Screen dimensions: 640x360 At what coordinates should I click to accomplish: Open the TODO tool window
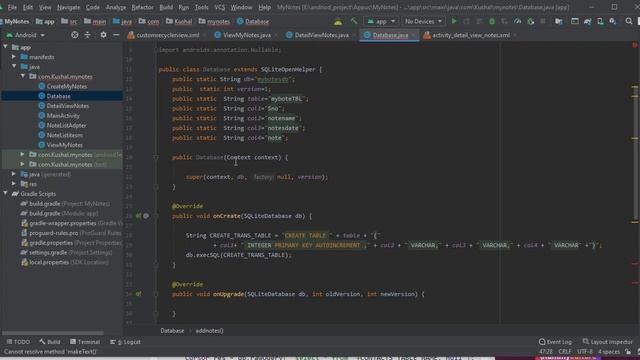pyautogui.click(x=18, y=342)
